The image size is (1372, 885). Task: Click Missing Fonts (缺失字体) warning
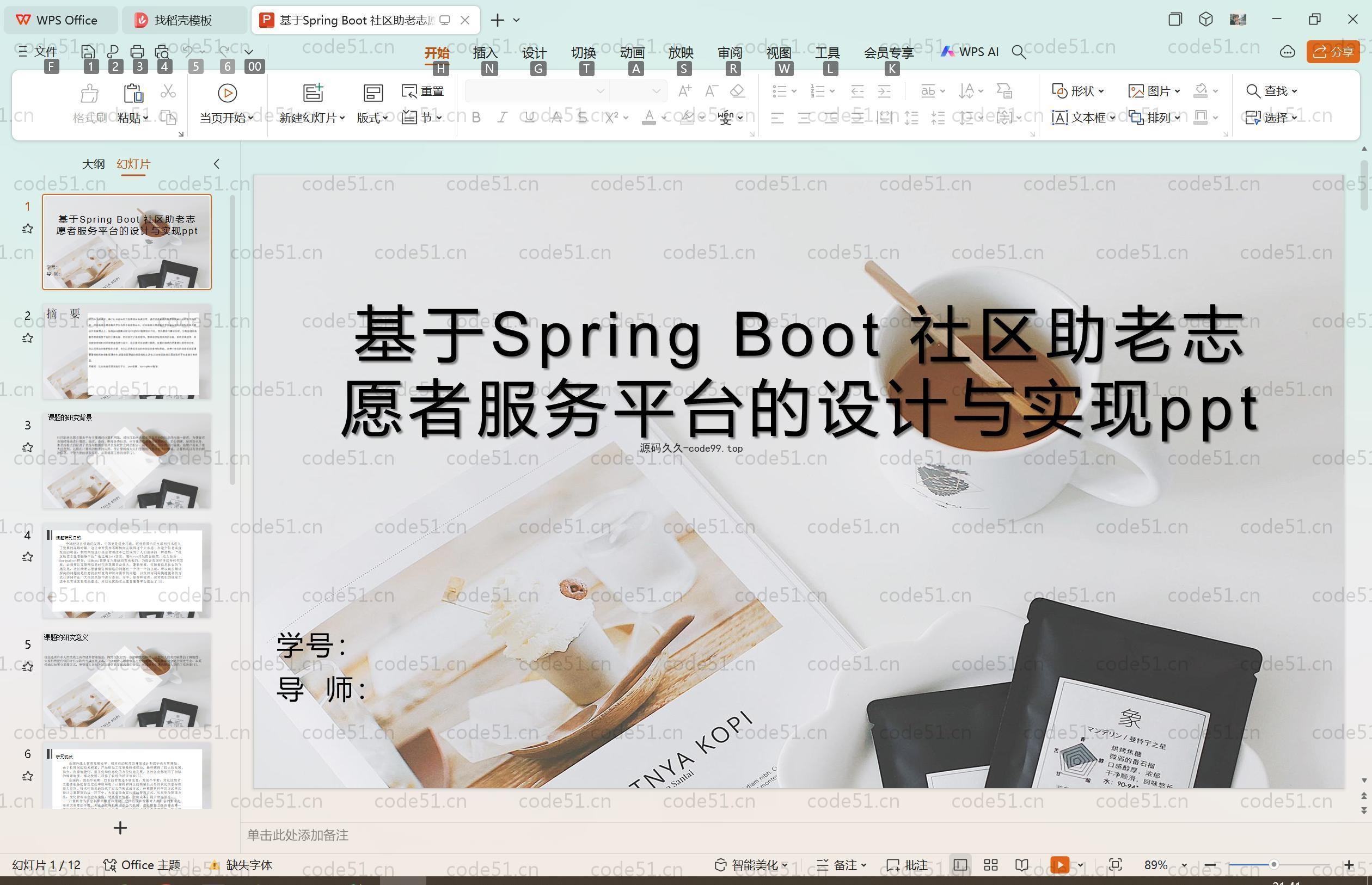(241, 865)
